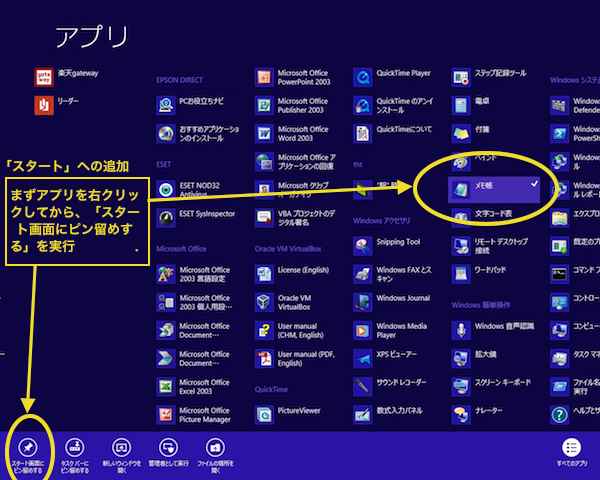Open the Snipping Tool icon
The image size is (600, 480).
363,246
